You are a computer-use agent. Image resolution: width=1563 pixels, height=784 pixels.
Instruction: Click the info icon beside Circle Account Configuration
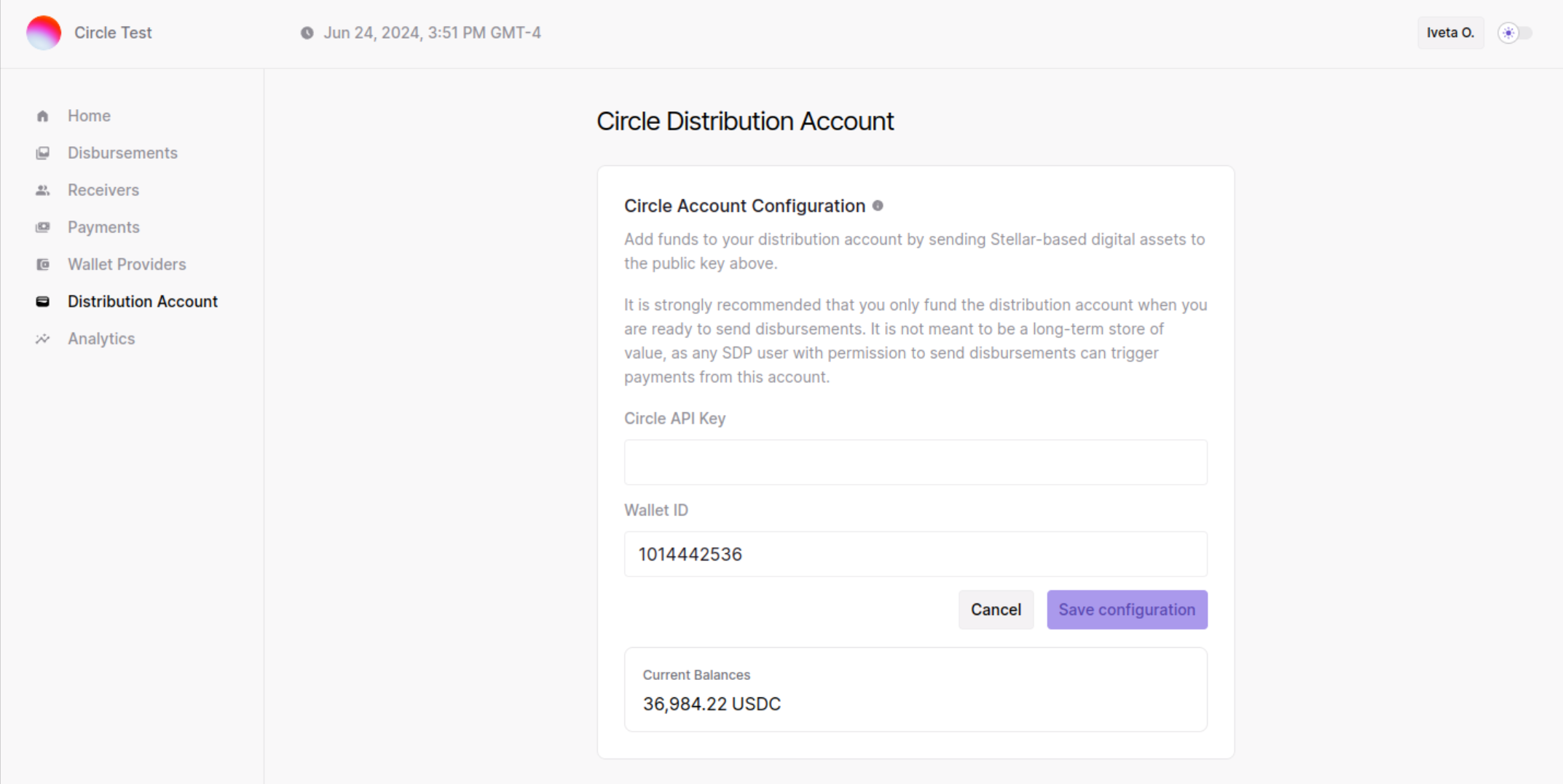tap(878, 206)
